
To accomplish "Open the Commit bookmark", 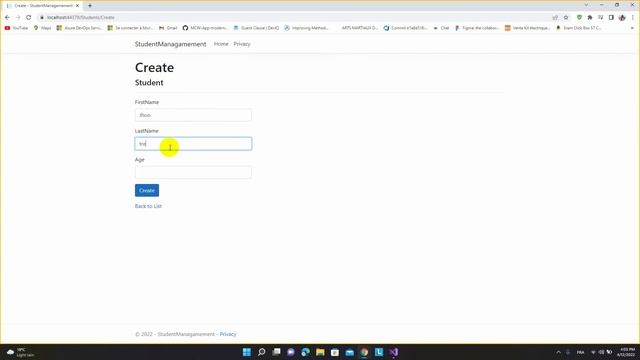I will (406, 28).
